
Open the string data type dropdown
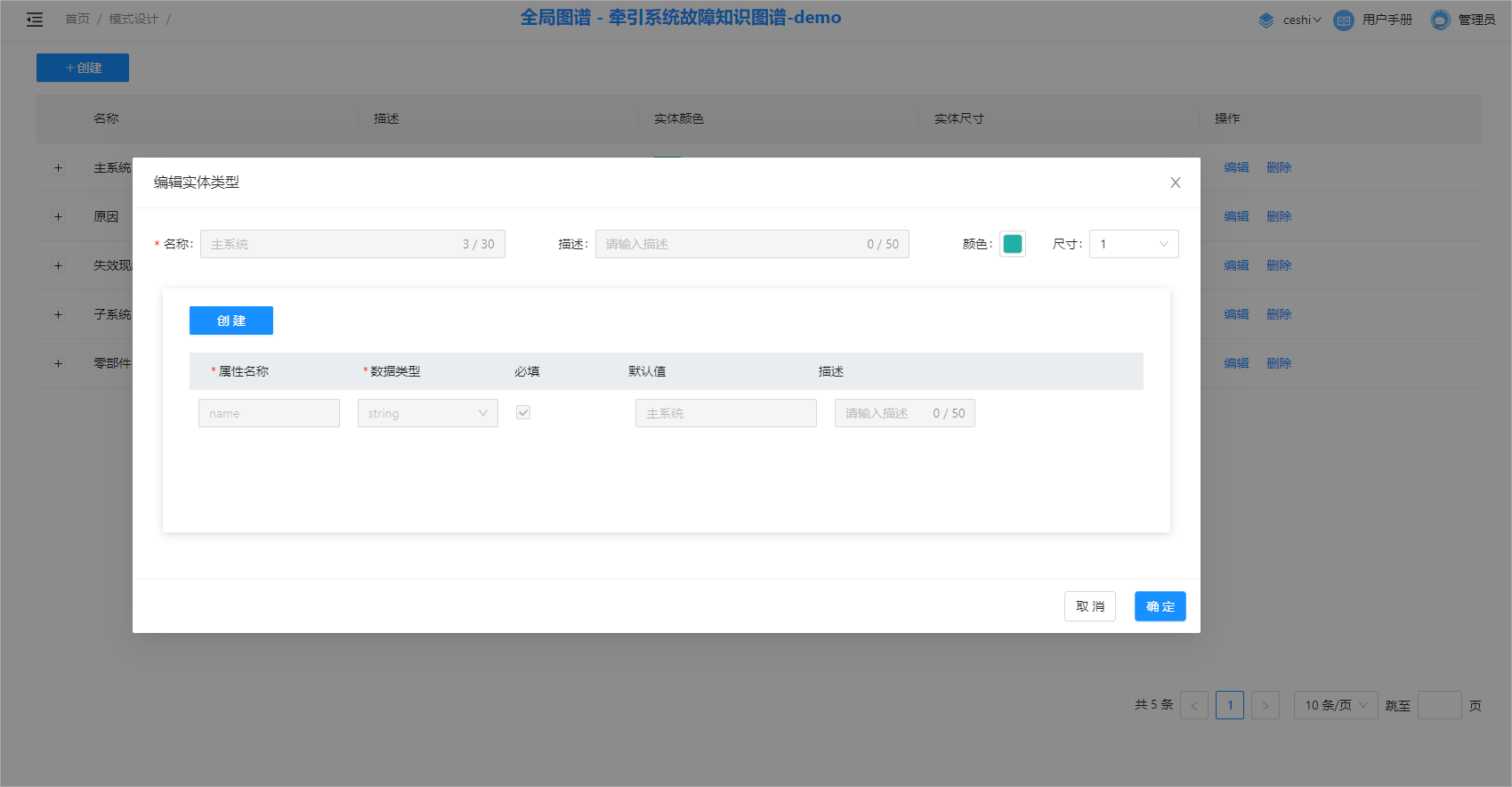(x=427, y=413)
